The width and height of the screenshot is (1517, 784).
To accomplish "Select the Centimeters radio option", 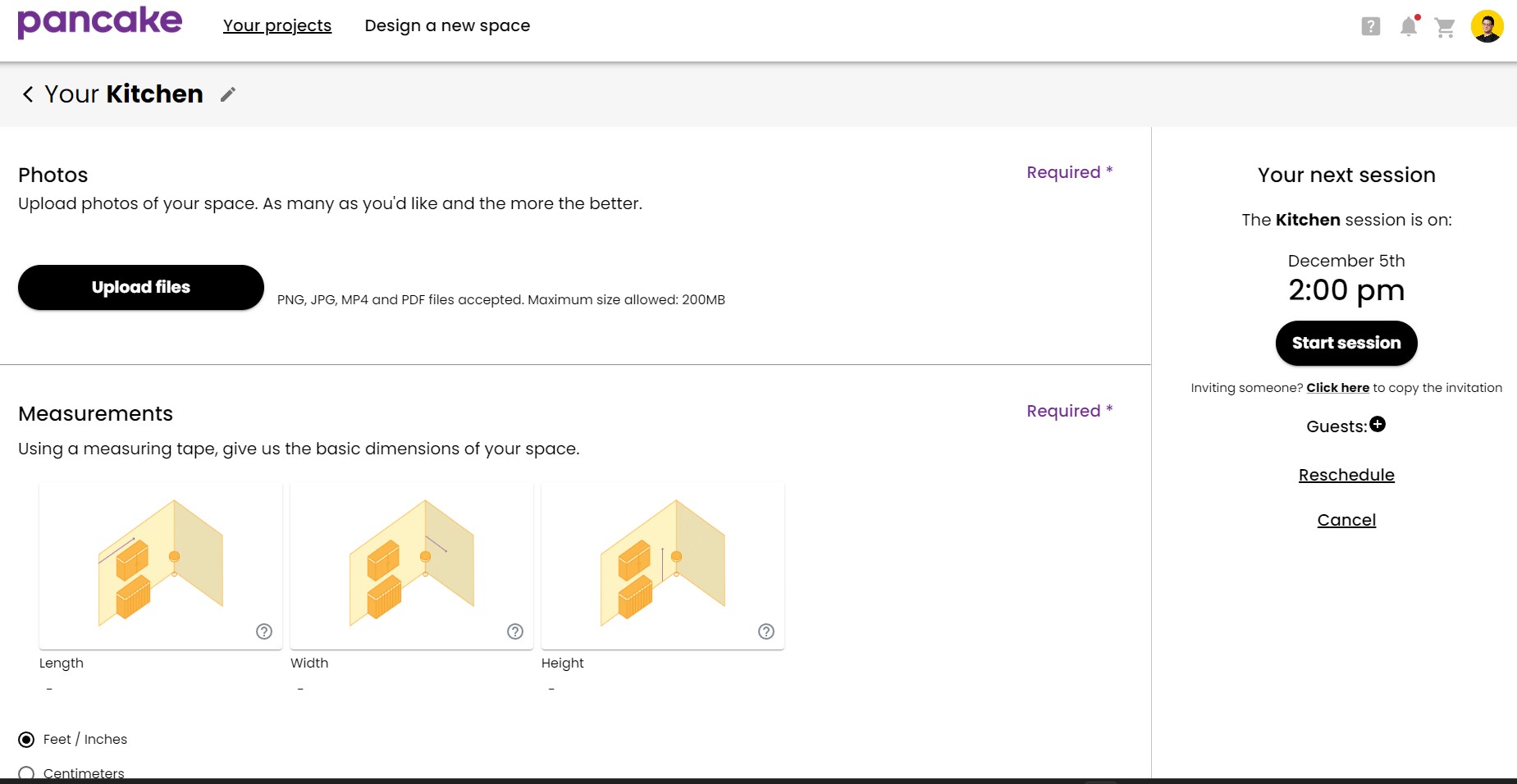I will click(x=27, y=773).
